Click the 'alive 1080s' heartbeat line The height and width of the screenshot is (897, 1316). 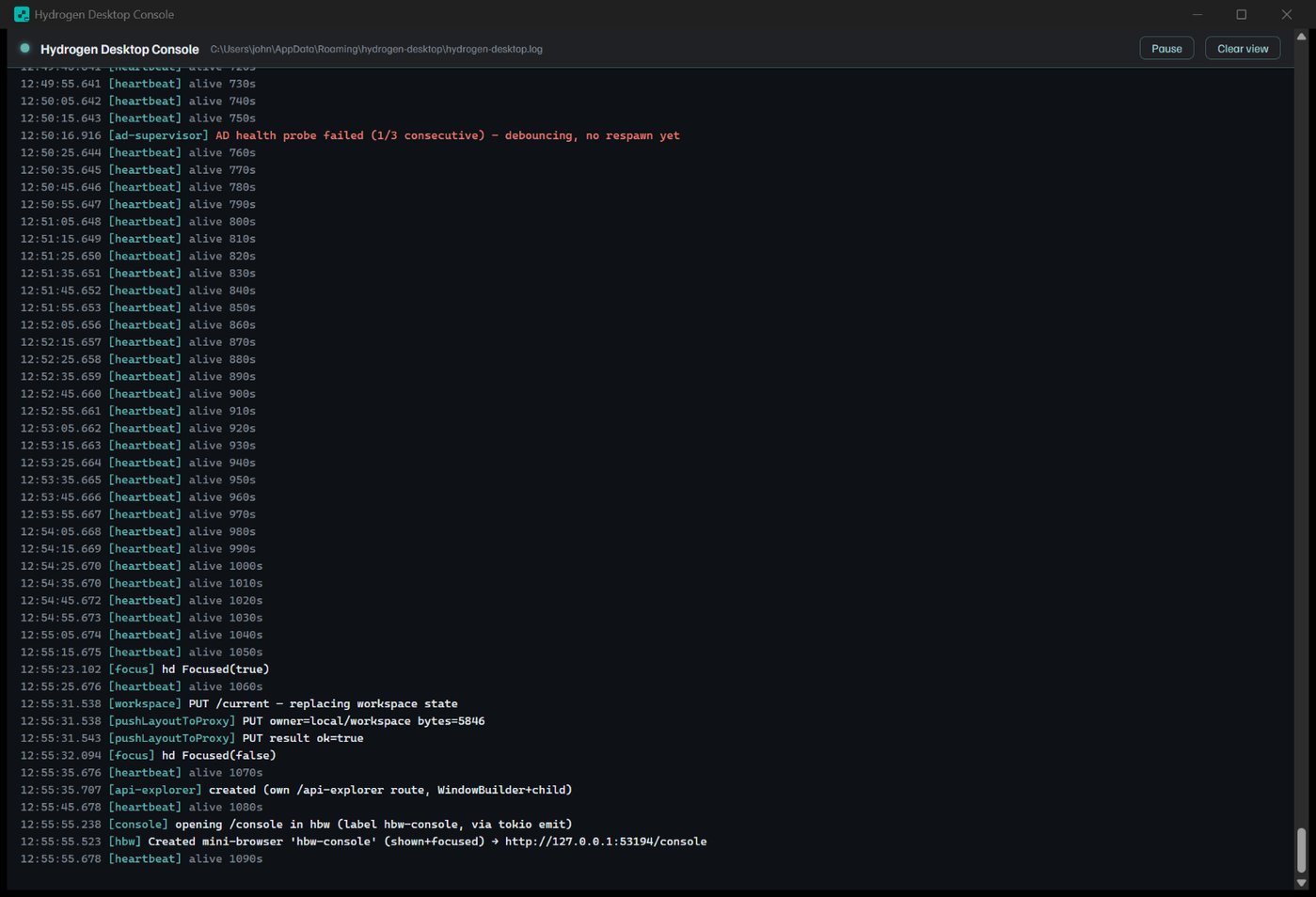(141, 808)
